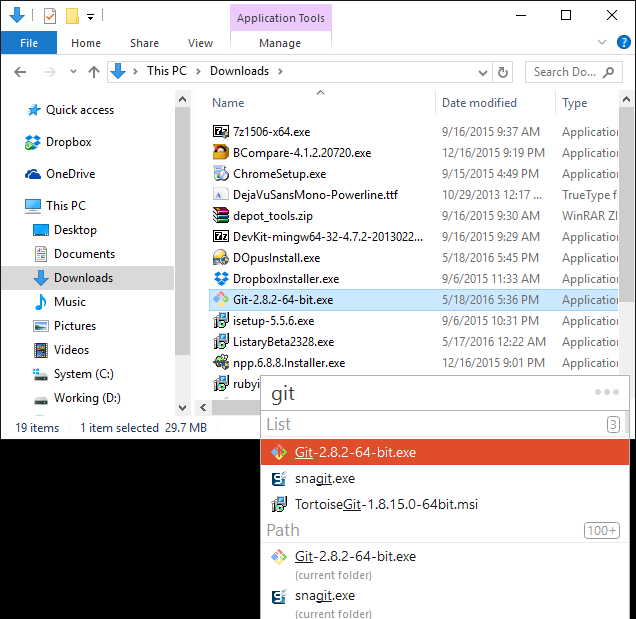This screenshot has width=636, height=619.
Task: Click horizontal scrollbar left arrow
Action: pos(203,407)
